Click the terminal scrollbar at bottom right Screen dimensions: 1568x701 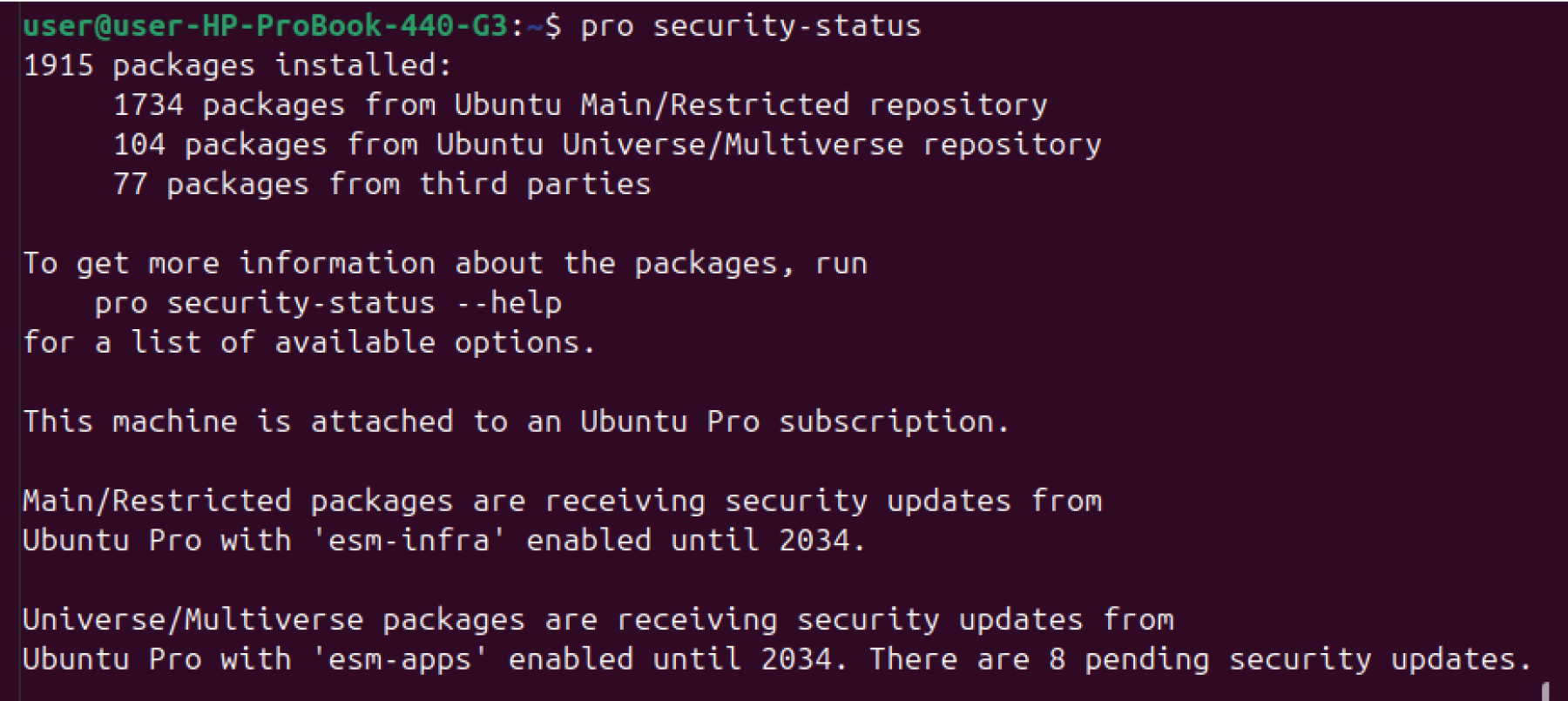(1546, 691)
